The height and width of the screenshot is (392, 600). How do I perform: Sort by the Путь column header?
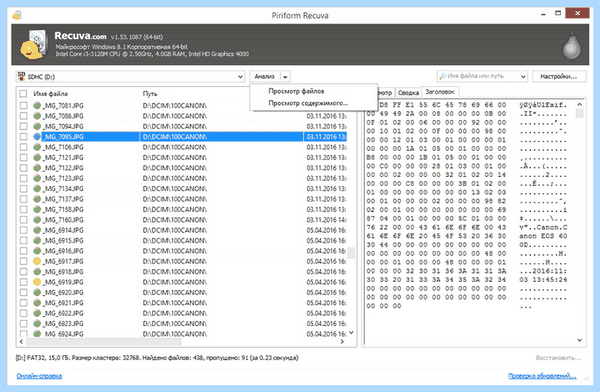pyautogui.click(x=150, y=93)
